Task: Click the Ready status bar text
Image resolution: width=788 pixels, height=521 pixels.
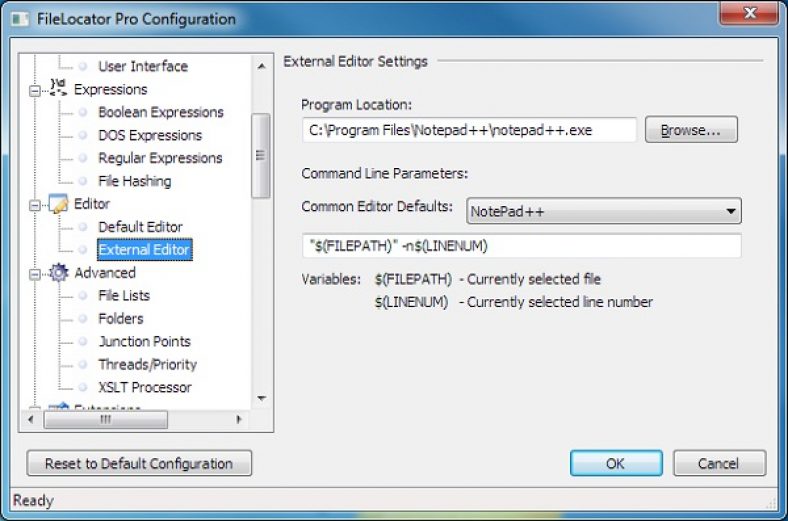Action: (33, 500)
